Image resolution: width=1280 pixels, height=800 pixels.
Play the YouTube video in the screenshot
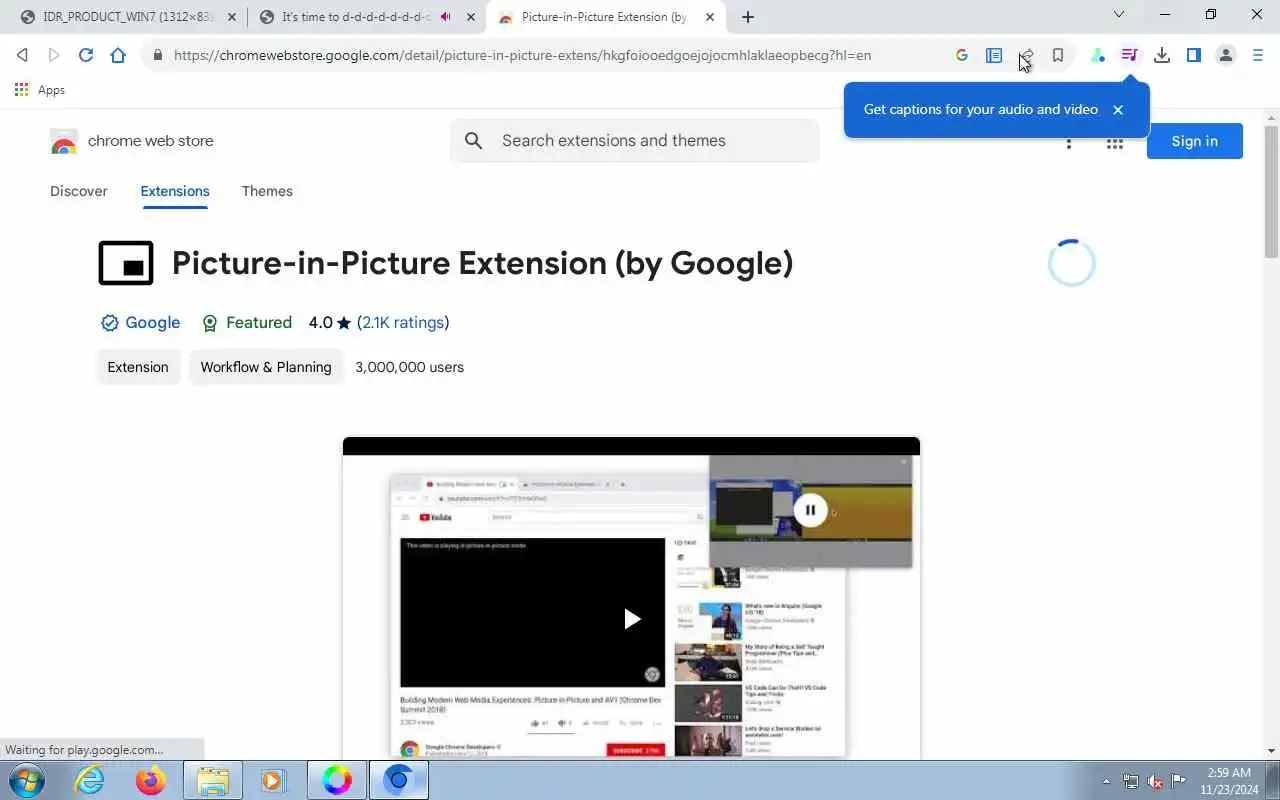tap(632, 619)
